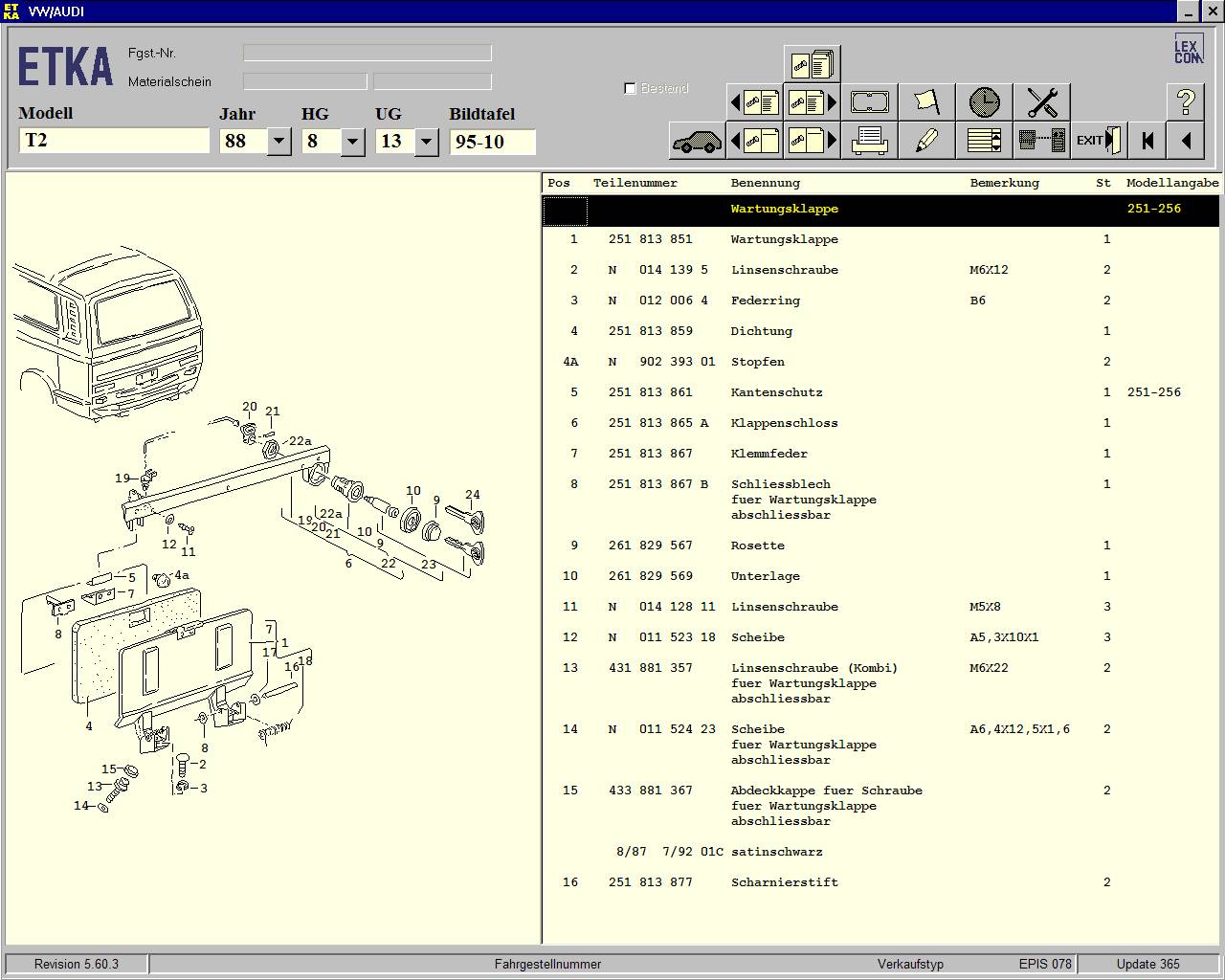Viewport: 1225px width, 980px height.
Task: Open the HG dropdown arrow
Action: coord(352,142)
